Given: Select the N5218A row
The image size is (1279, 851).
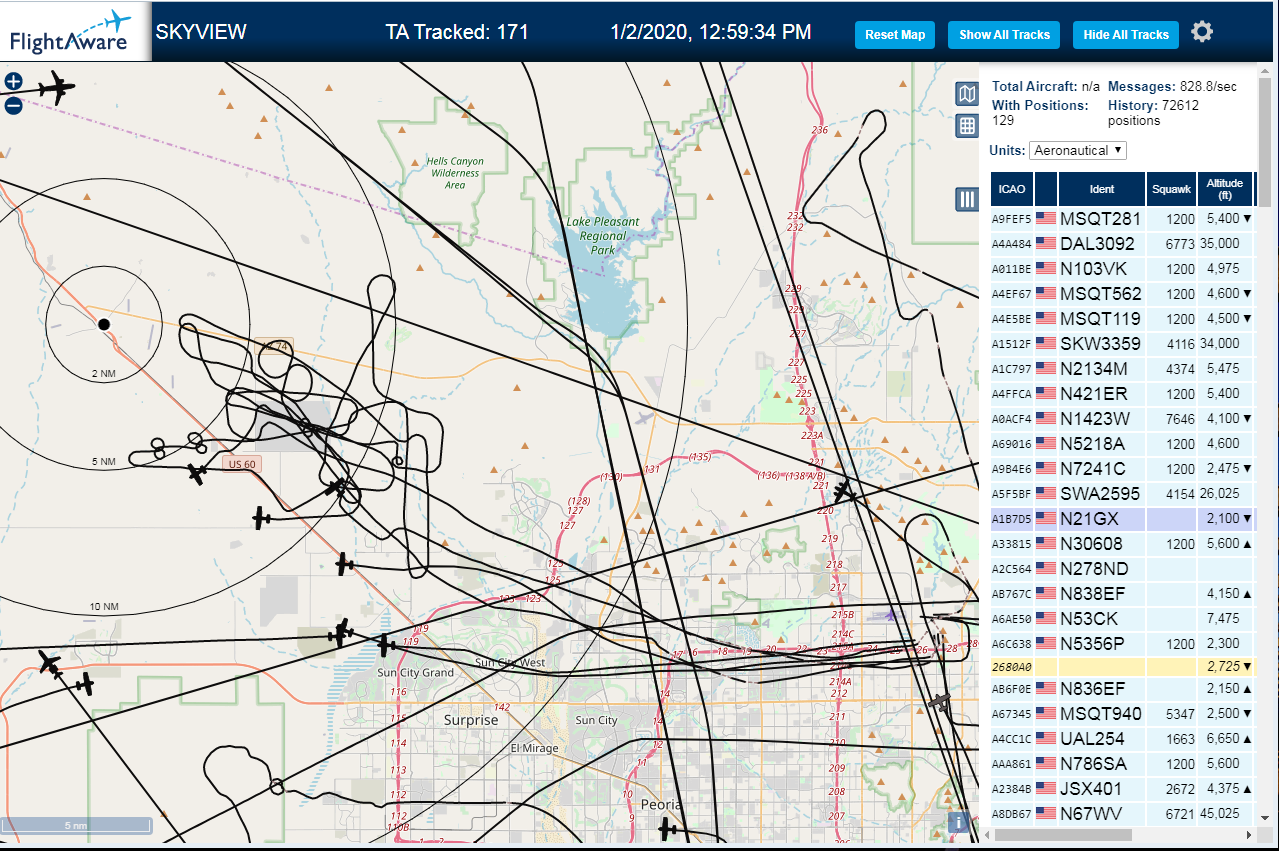Looking at the screenshot, I should point(1123,443).
